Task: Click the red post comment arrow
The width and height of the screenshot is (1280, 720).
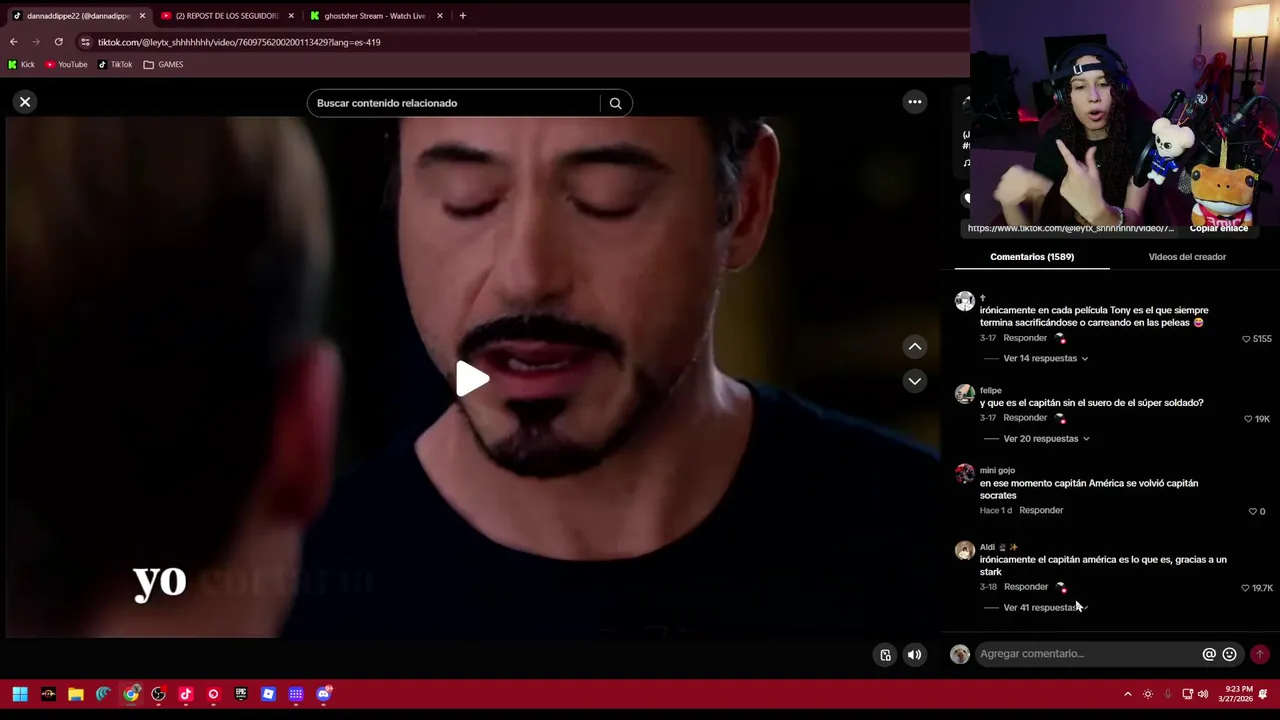Action: pos(1260,654)
